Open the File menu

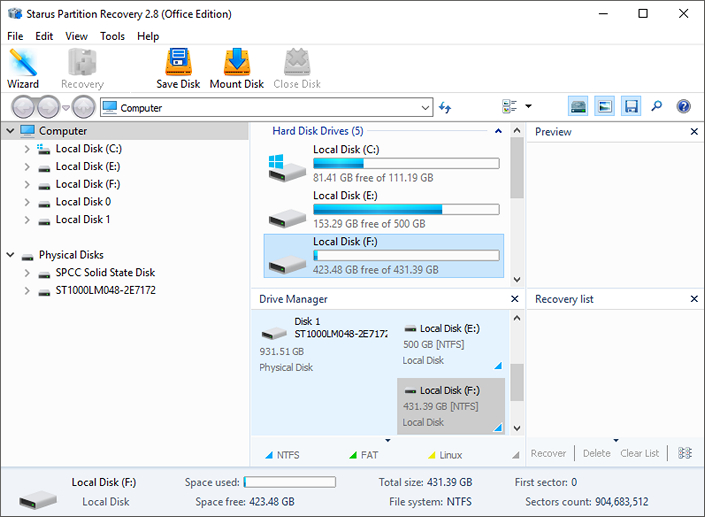click(x=15, y=36)
